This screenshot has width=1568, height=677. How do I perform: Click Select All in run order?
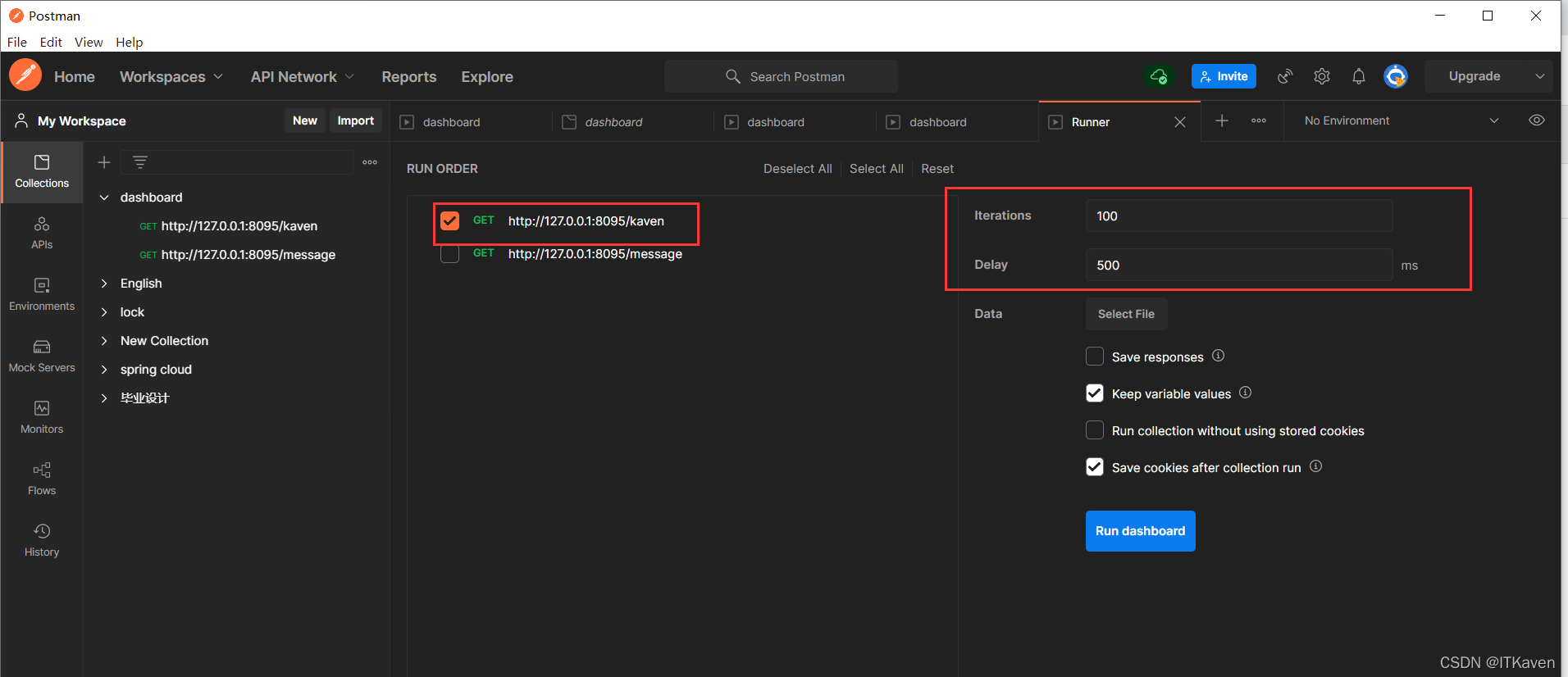(876, 169)
